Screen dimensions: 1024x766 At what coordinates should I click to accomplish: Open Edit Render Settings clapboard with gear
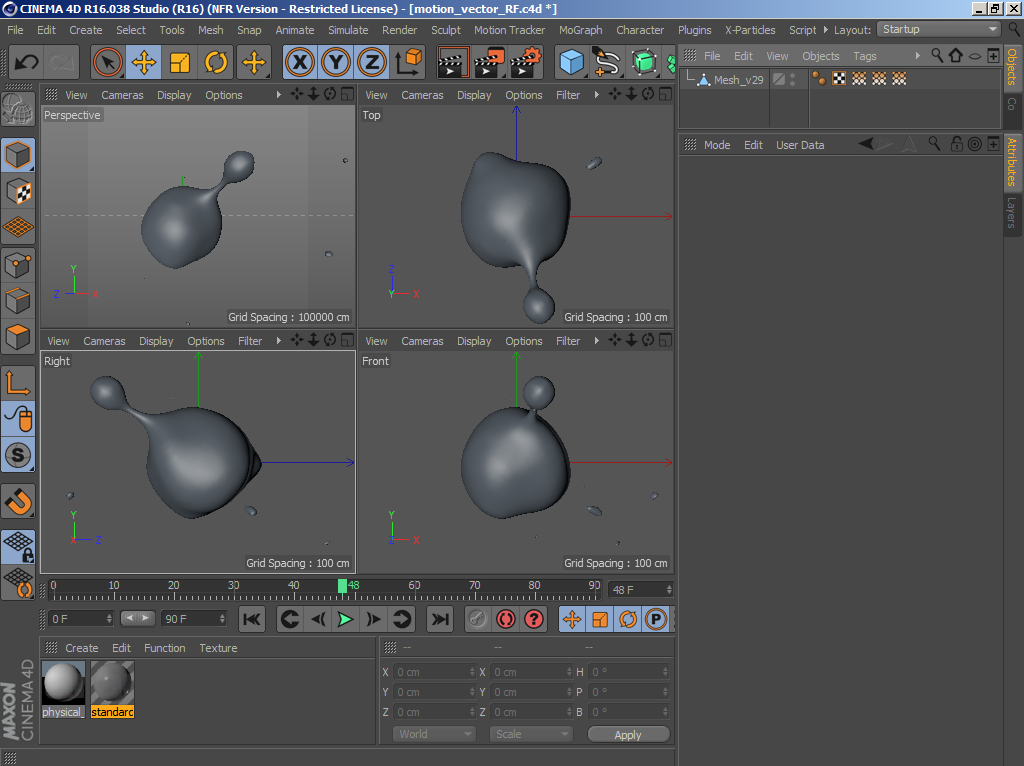[x=526, y=63]
